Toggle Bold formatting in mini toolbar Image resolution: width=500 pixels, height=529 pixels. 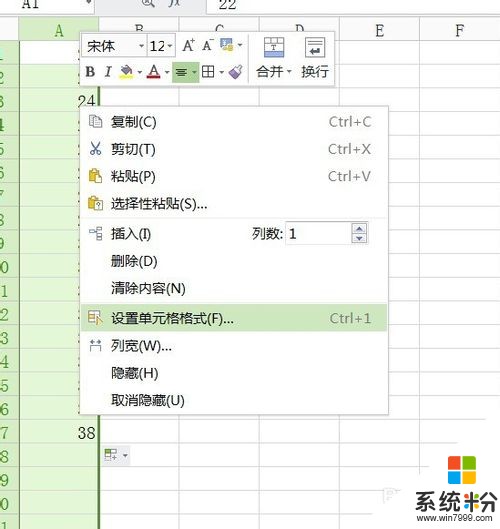(90, 72)
